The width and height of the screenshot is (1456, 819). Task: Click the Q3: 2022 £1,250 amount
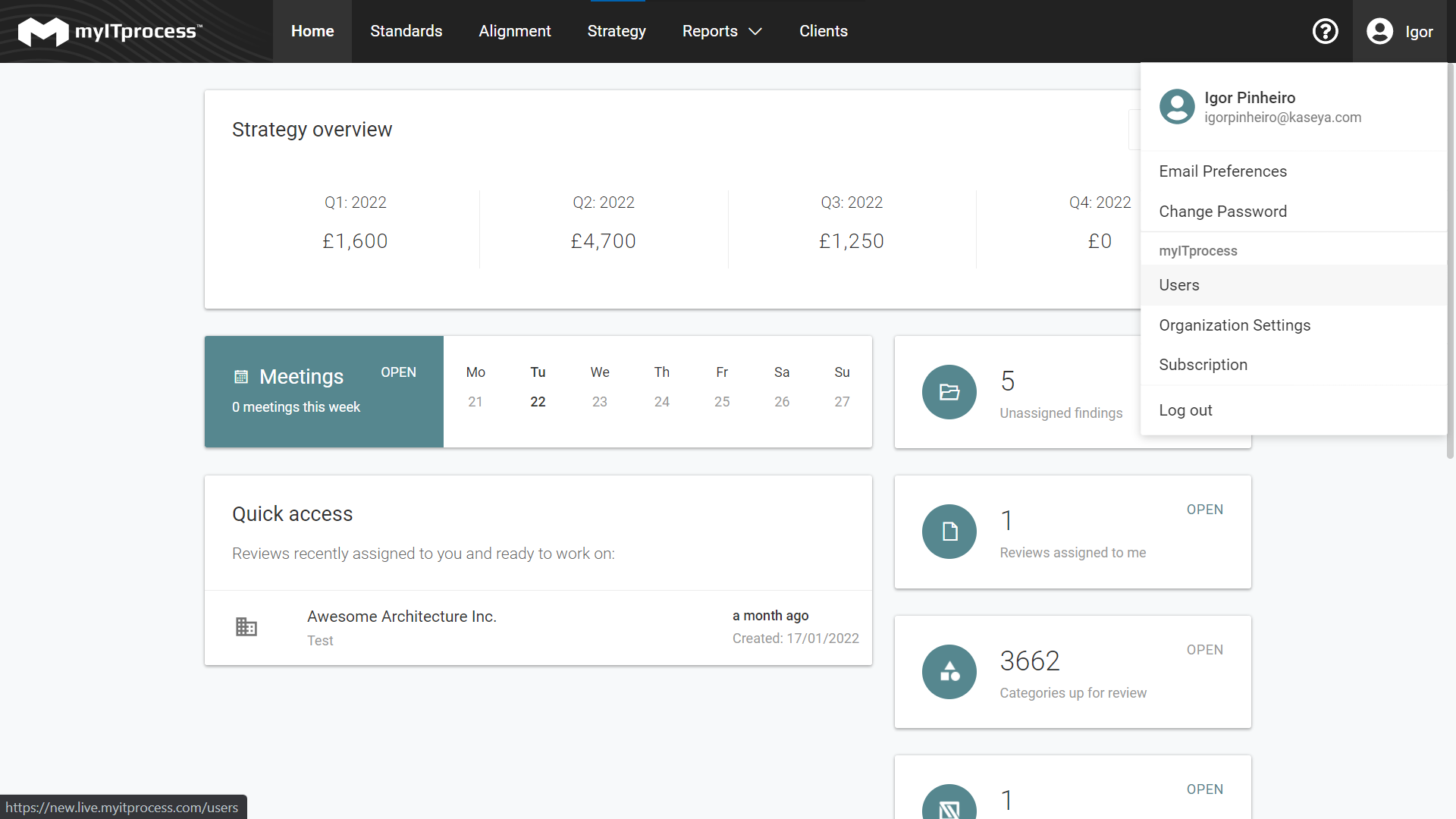coord(852,241)
